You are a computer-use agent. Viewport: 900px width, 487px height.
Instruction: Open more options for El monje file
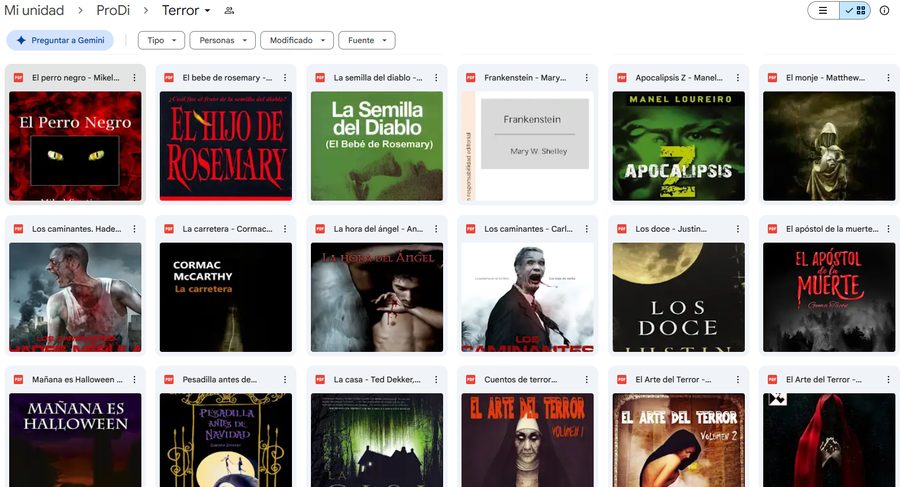[x=889, y=78]
